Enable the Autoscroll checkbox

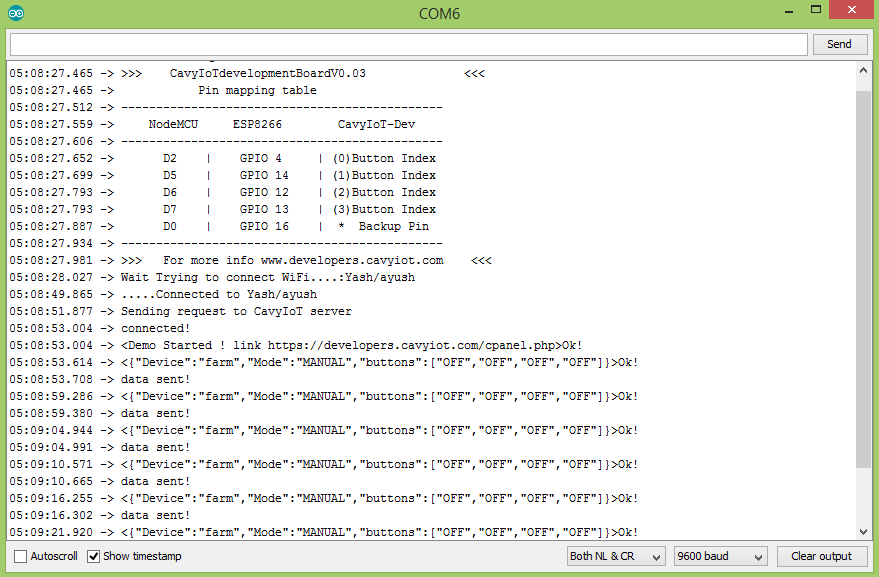[21, 556]
